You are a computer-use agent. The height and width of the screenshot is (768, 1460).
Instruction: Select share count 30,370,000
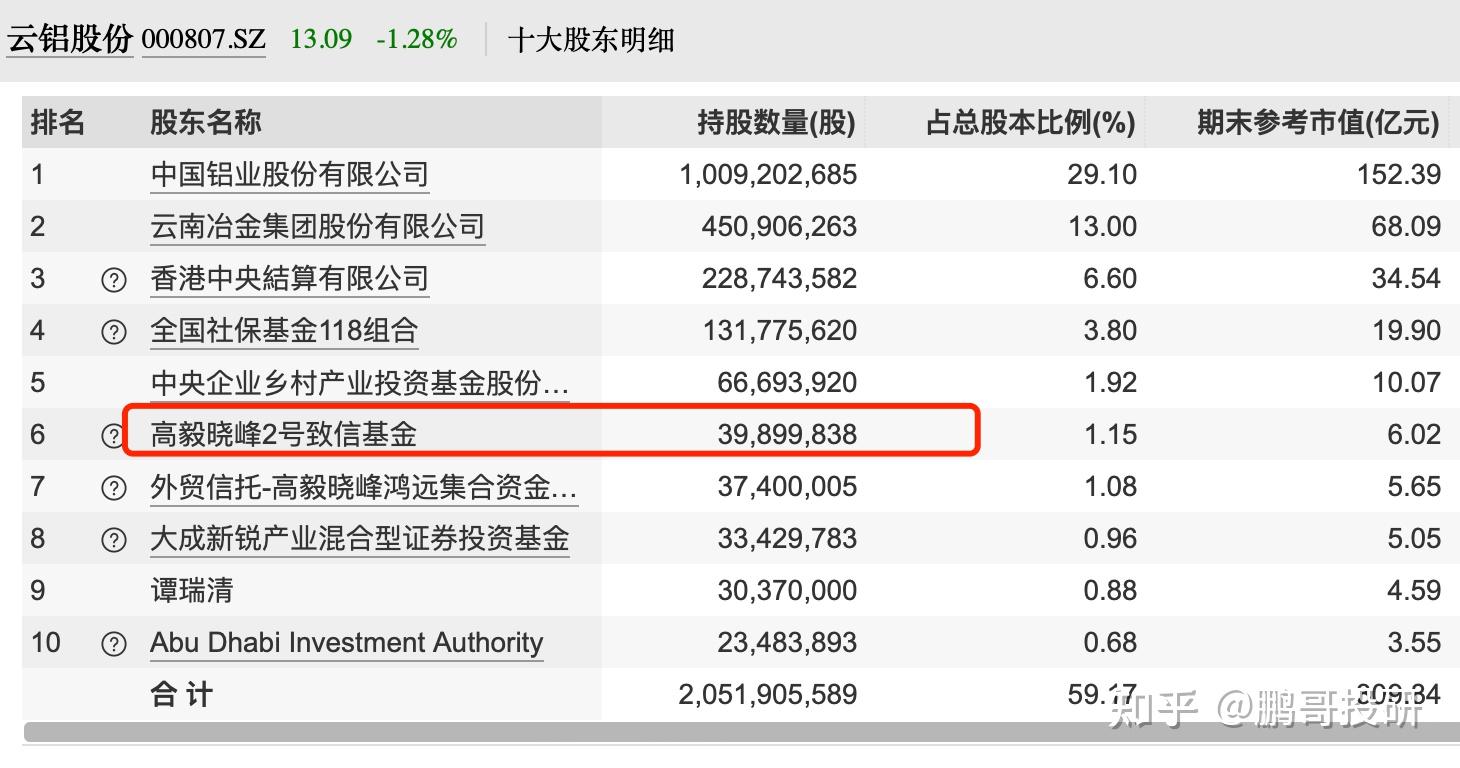coord(787,591)
